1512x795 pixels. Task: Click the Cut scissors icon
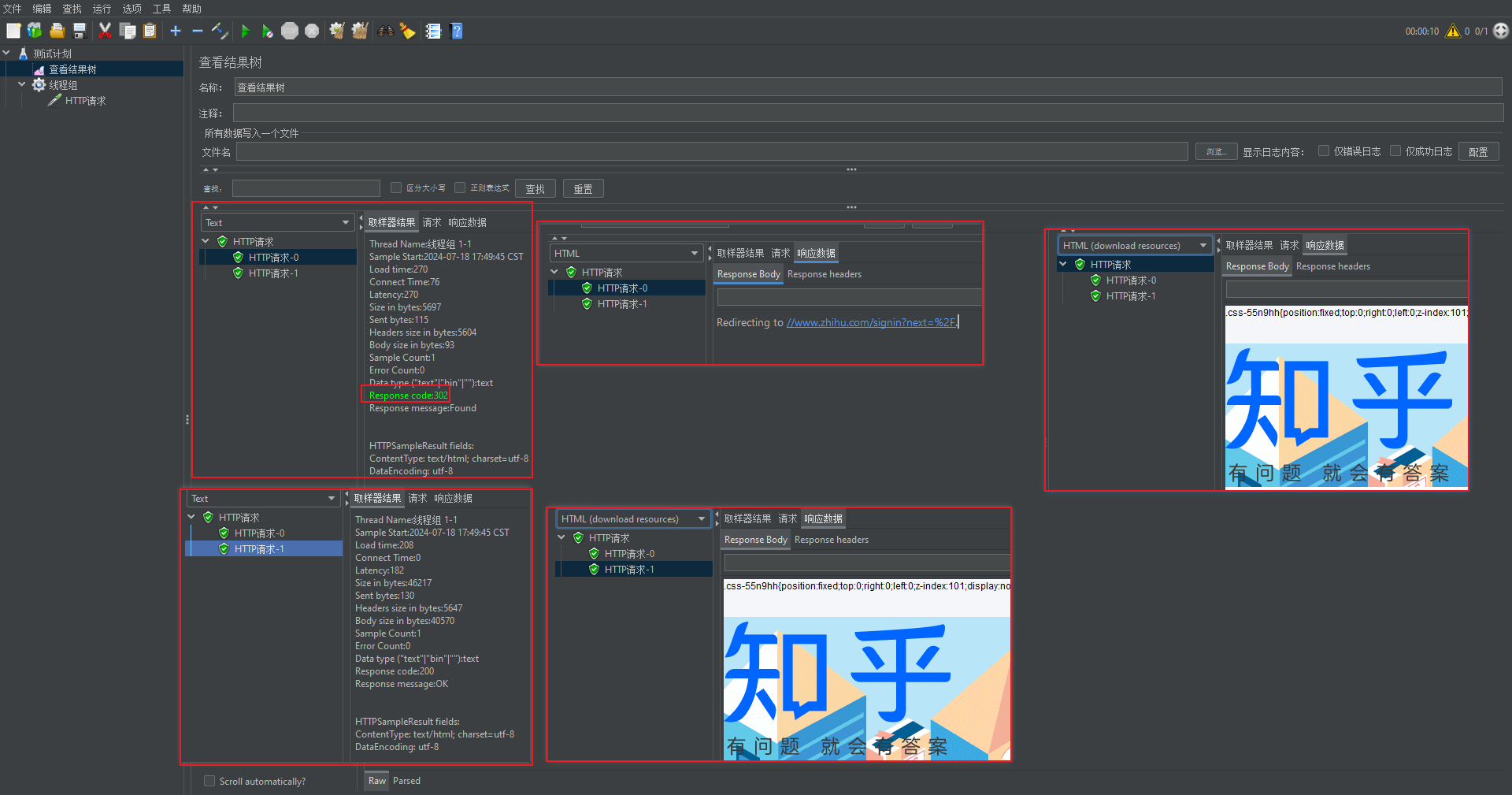[105, 31]
